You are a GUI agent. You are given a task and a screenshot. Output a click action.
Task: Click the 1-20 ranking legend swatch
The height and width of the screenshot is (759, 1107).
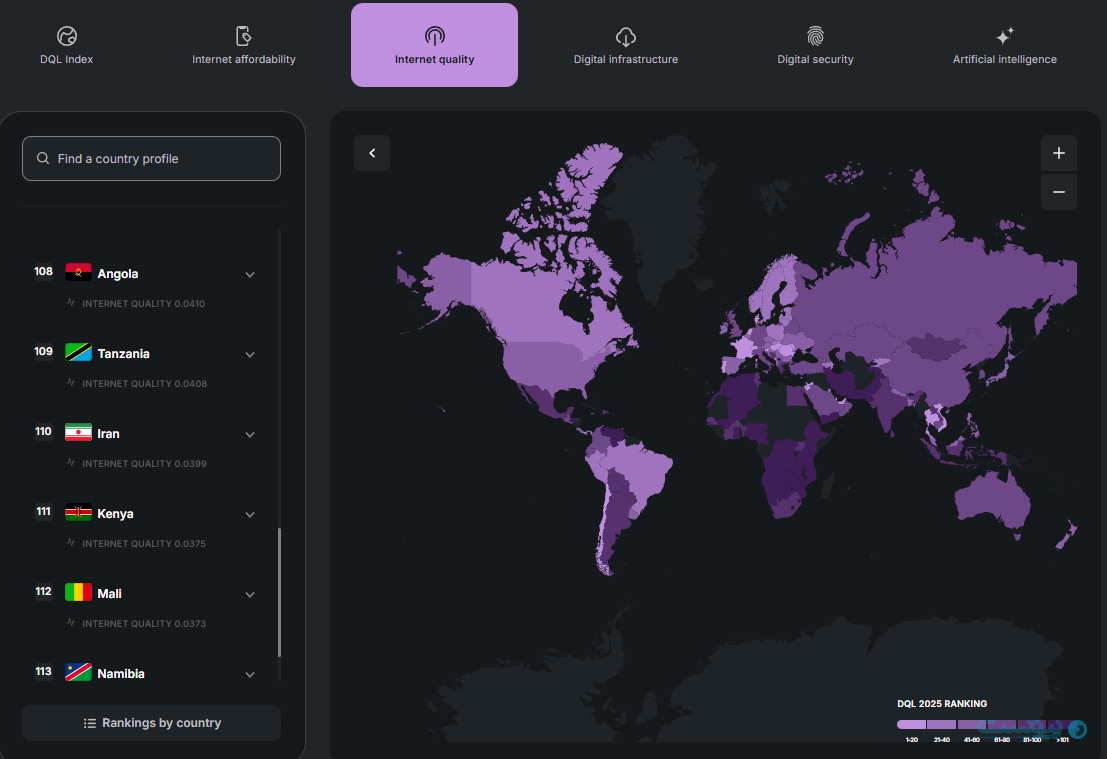[x=911, y=725]
